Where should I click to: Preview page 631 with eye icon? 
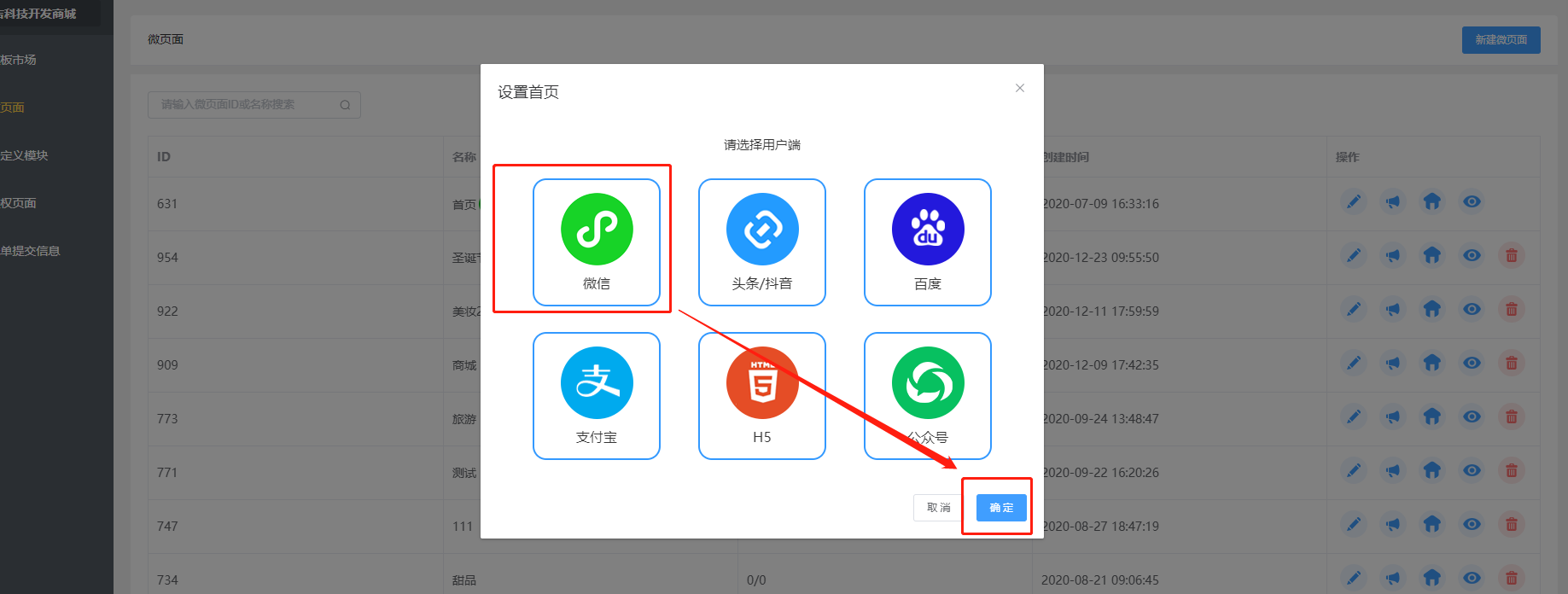1472,202
